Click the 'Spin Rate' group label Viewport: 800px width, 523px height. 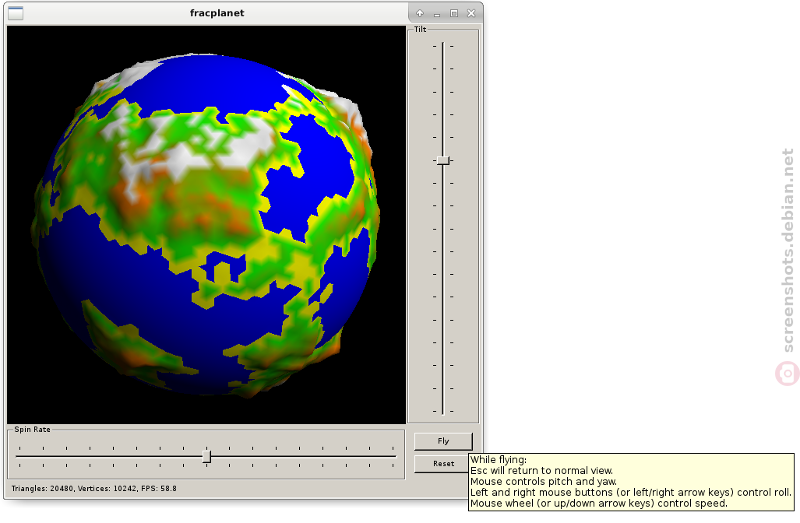coord(32,430)
